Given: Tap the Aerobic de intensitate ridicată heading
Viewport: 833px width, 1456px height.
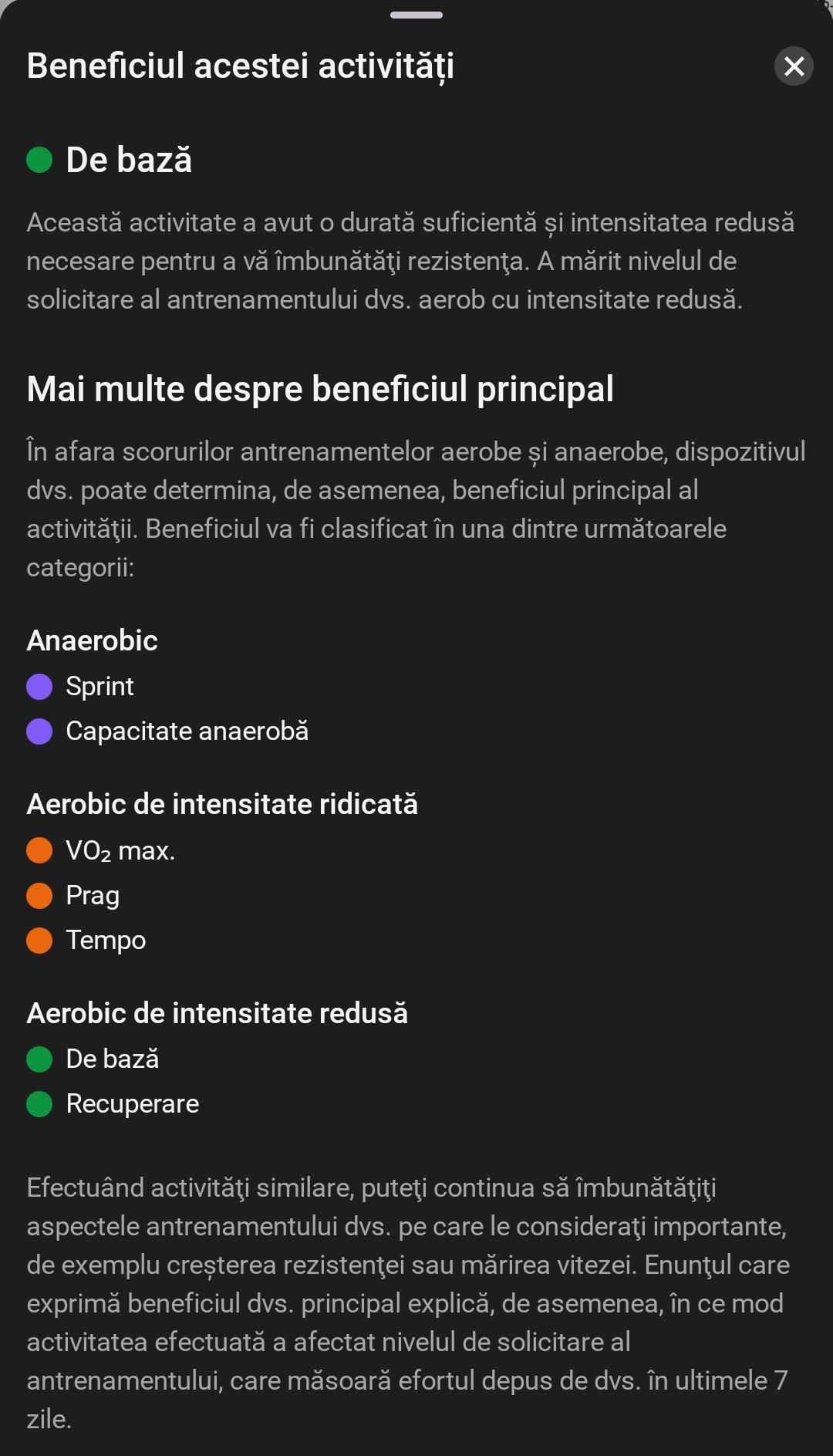Looking at the screenshot, I should click(222, 804).
